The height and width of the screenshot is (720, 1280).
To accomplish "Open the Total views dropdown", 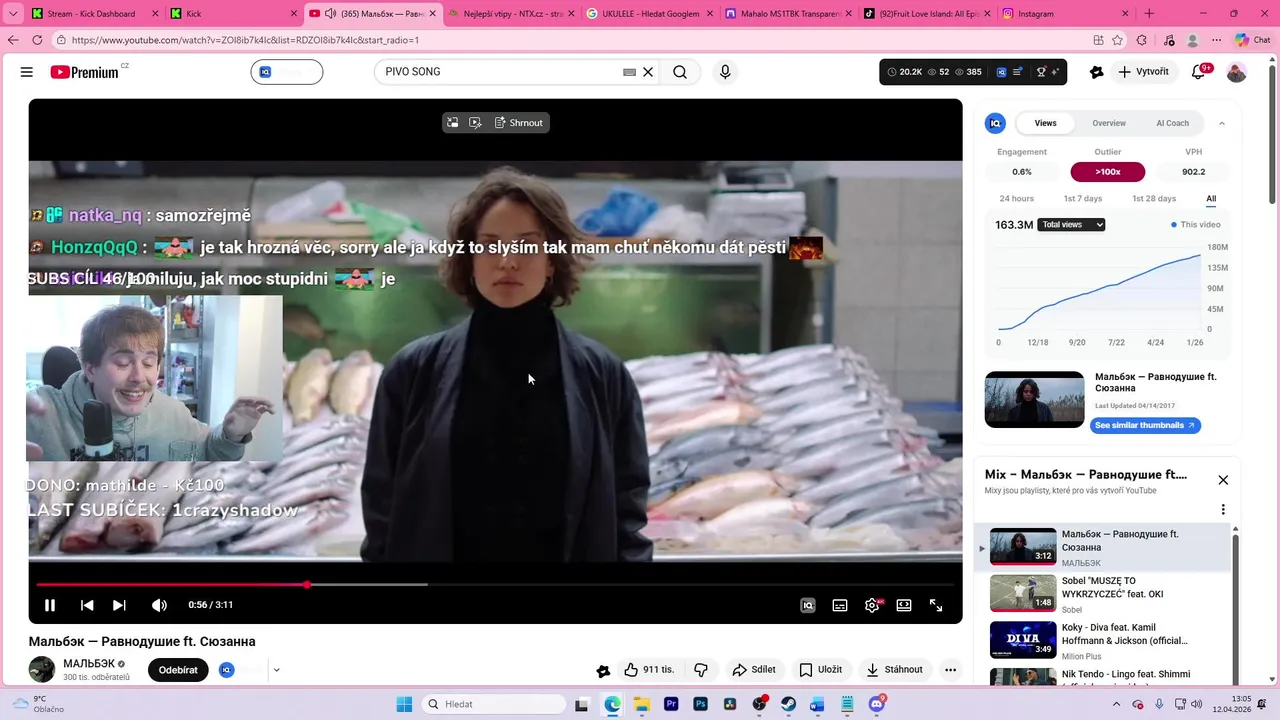I will click(1071, 225).
